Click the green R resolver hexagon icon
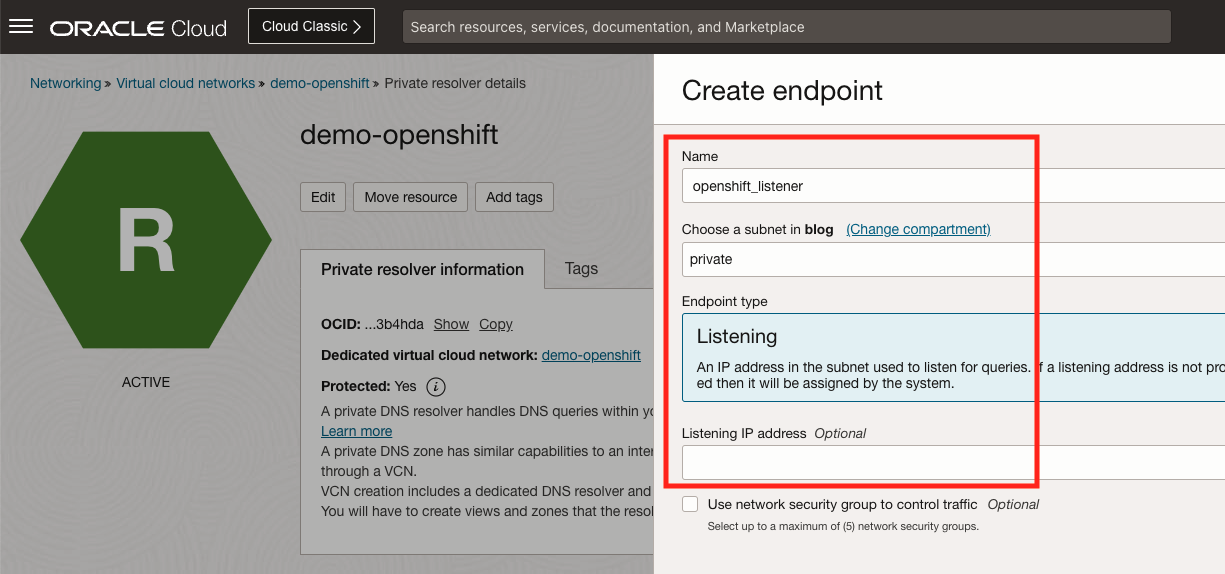The width and height of the screenshot is (1225, 574). coord(146,240)
